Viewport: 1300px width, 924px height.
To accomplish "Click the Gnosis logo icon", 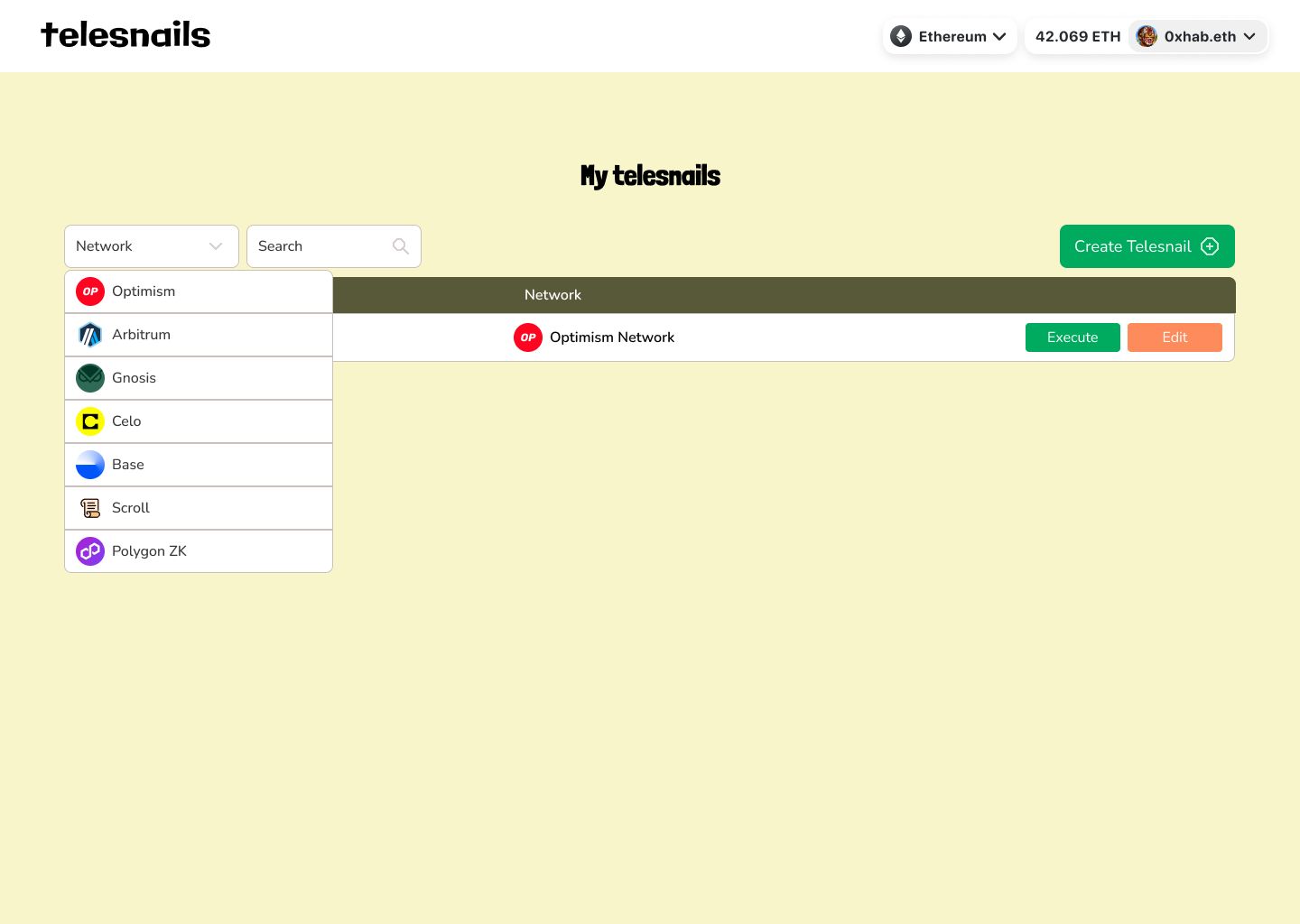I will [x=90, y=378].
